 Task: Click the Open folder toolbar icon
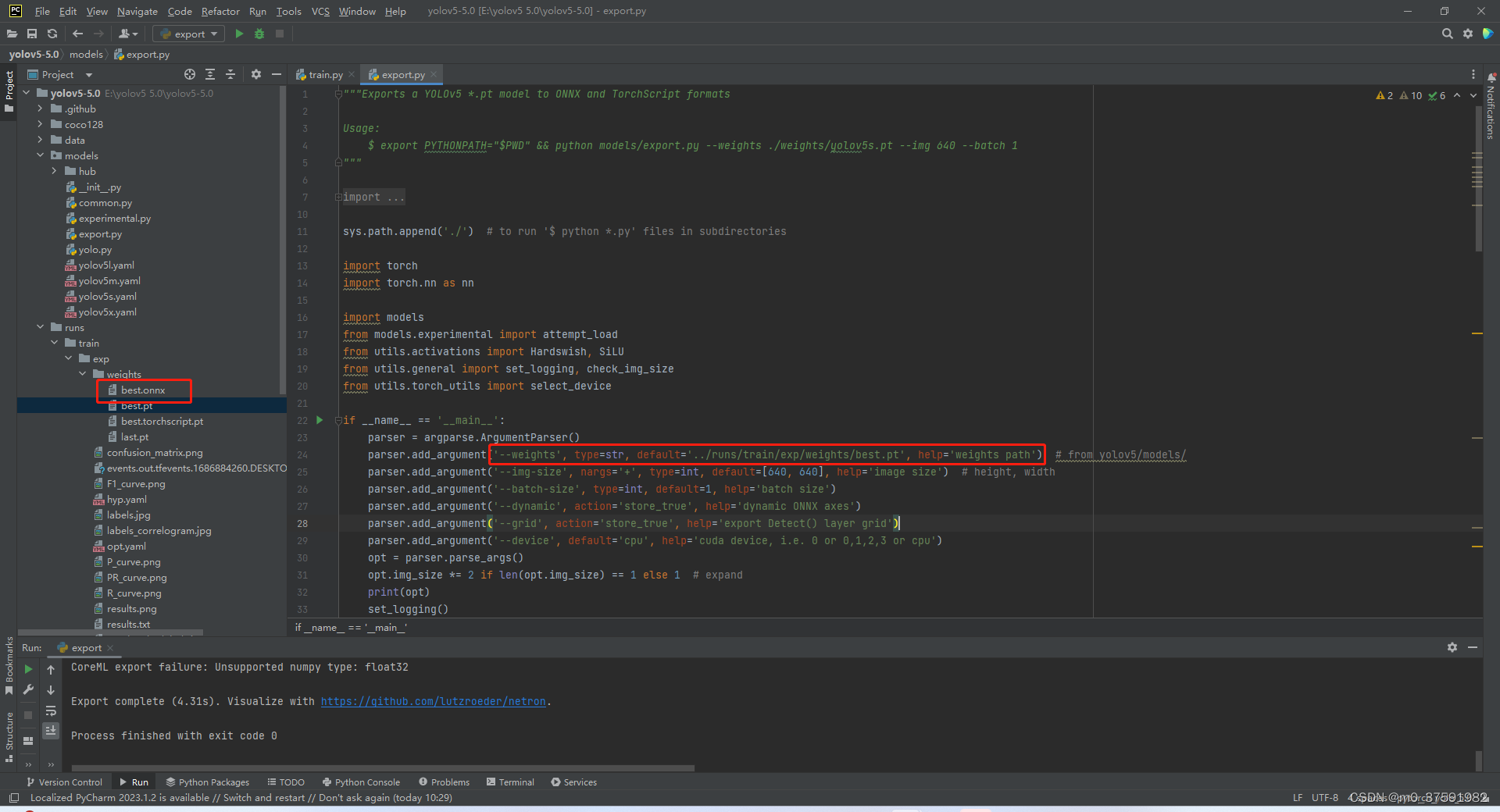click(x=12, y=34)
